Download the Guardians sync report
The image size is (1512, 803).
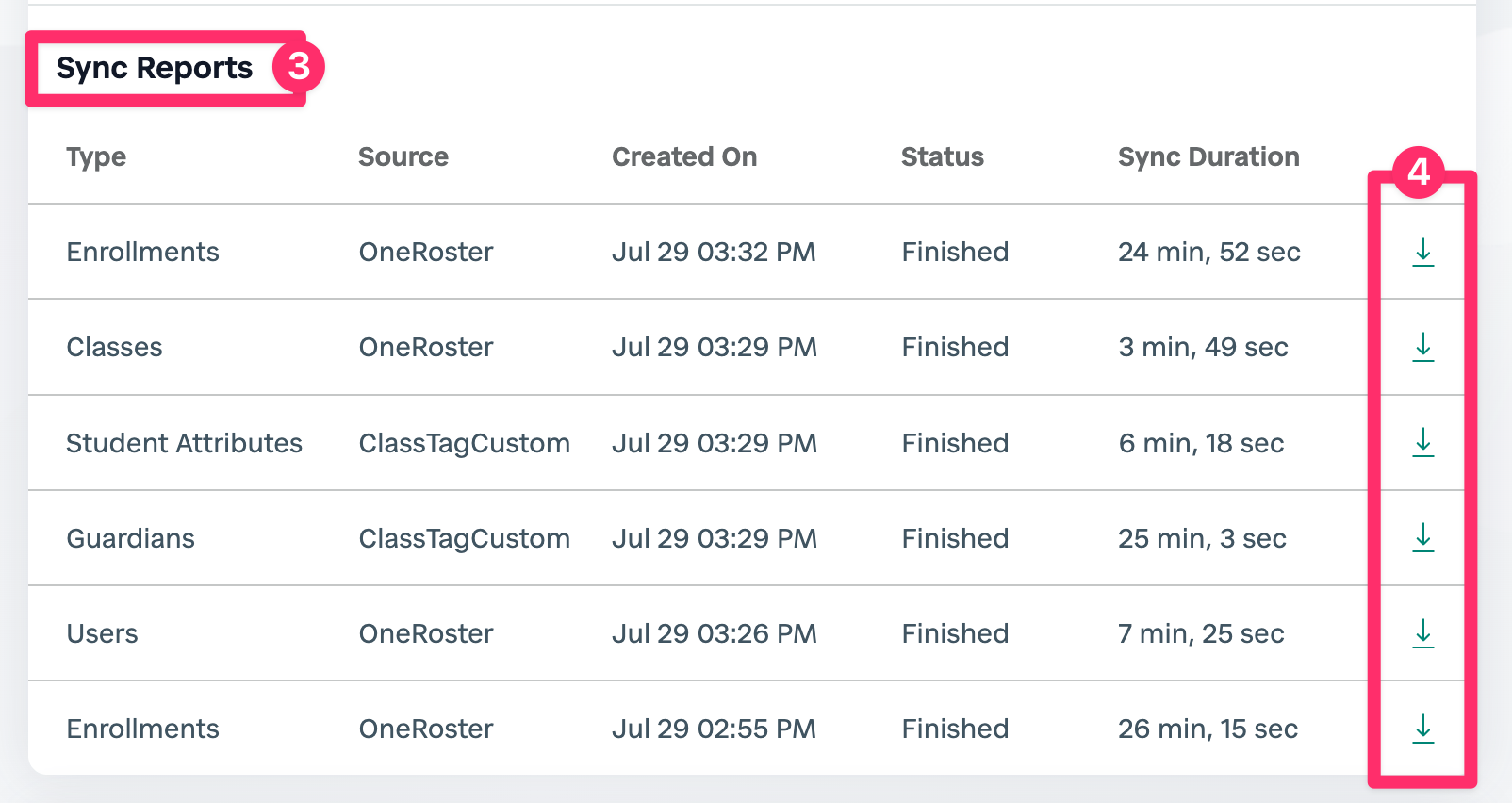(x=1422, y=537)
